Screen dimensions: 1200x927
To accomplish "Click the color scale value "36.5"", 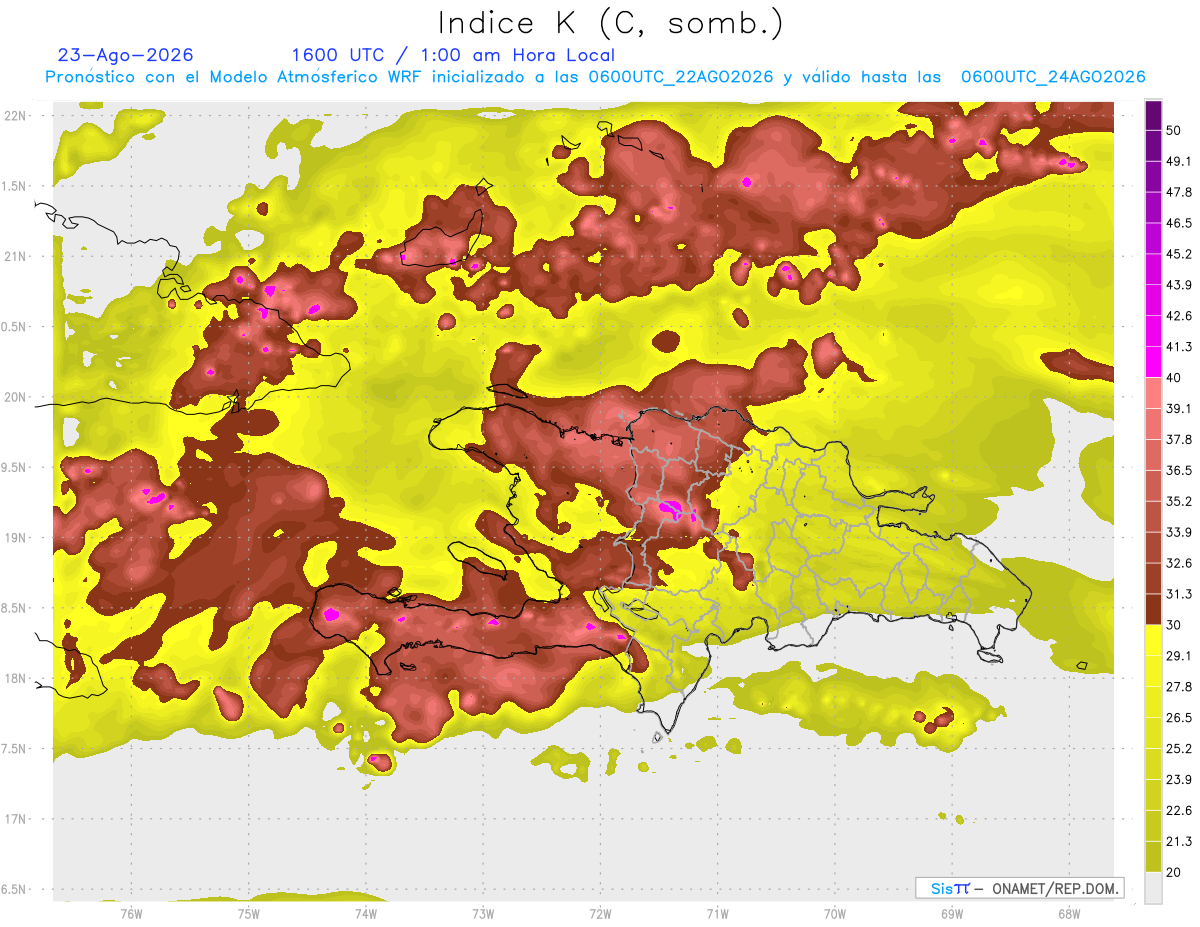I will [1179, 470].
